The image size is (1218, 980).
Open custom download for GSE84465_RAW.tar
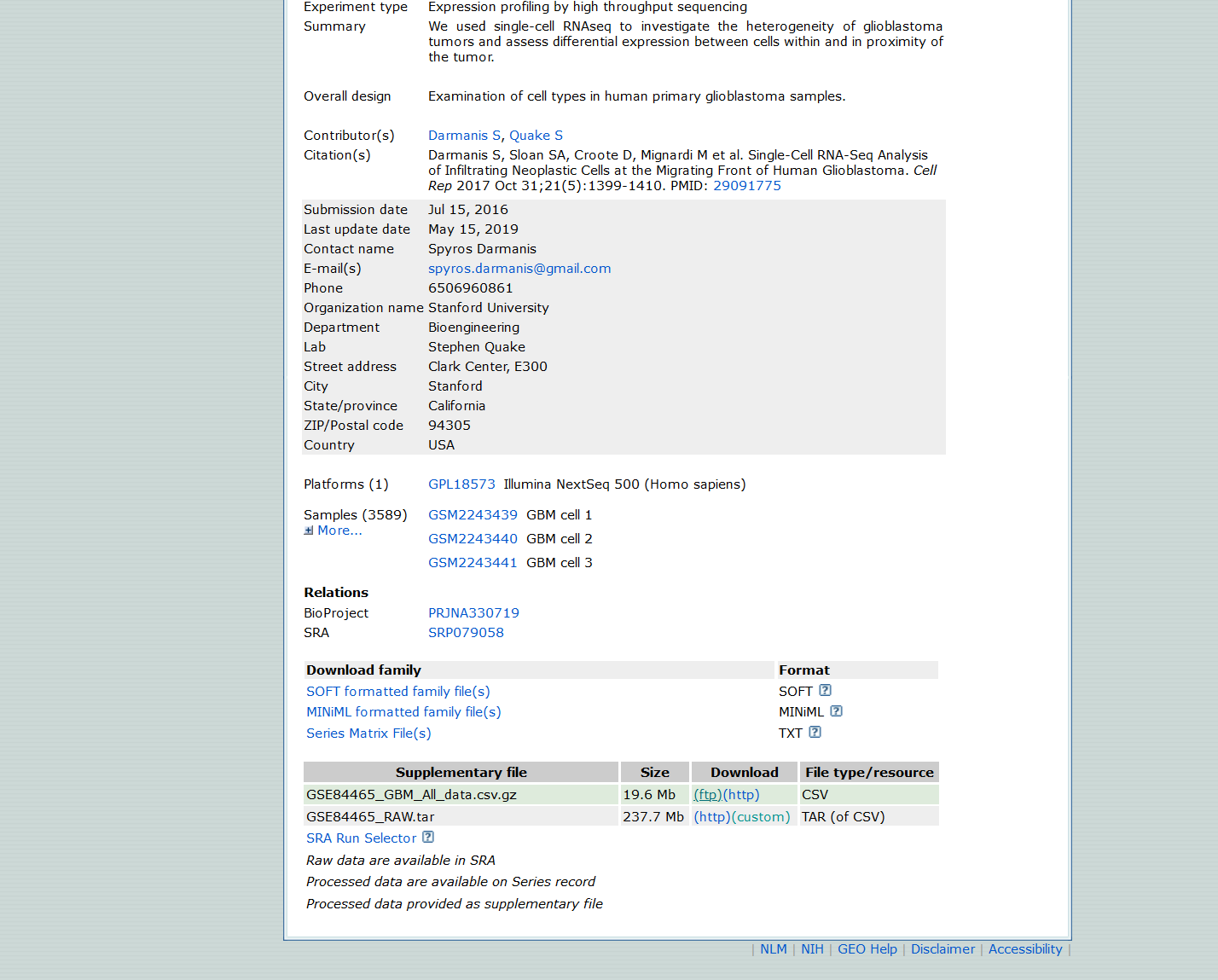[761, 817]
